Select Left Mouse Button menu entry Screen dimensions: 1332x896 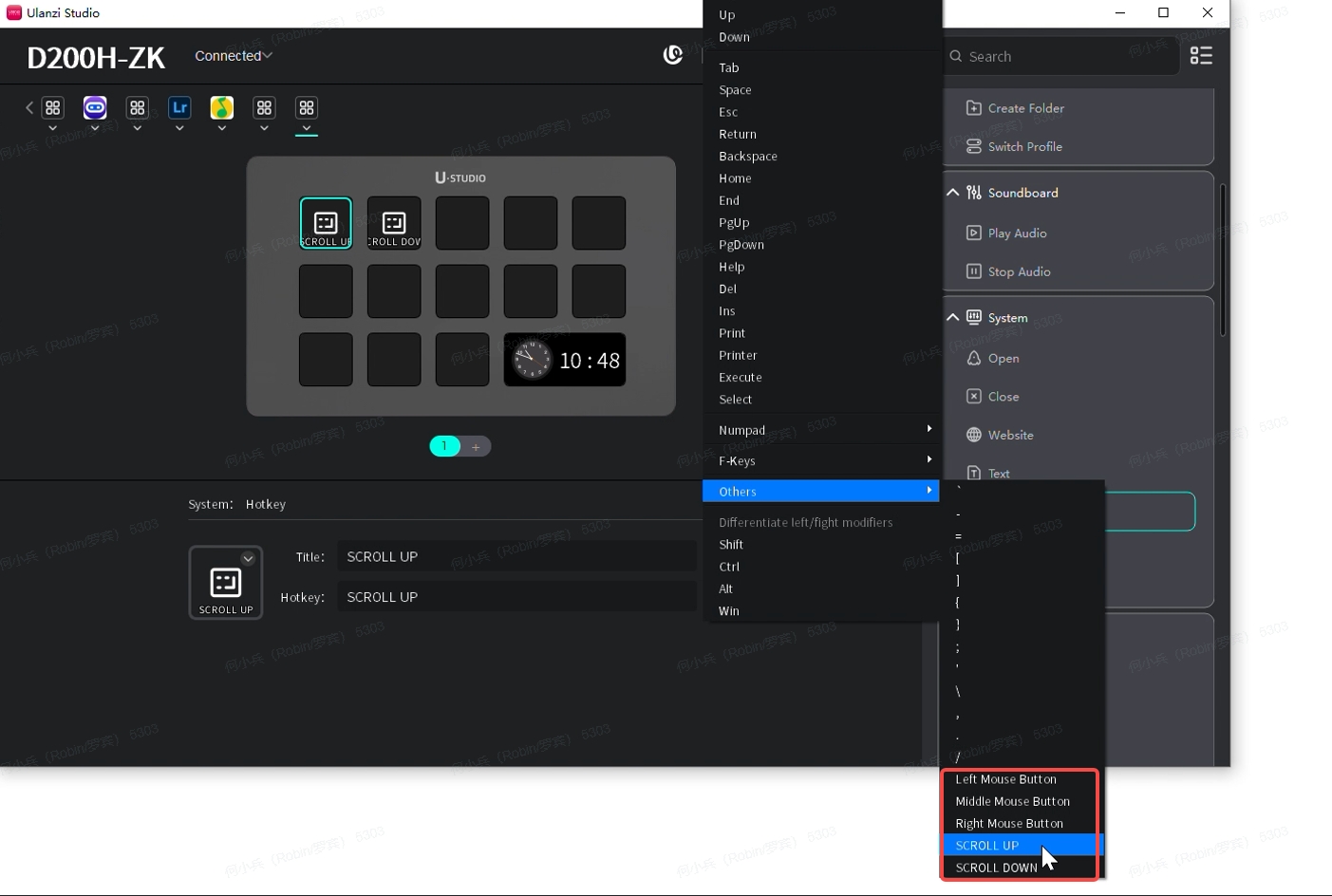1005,779
